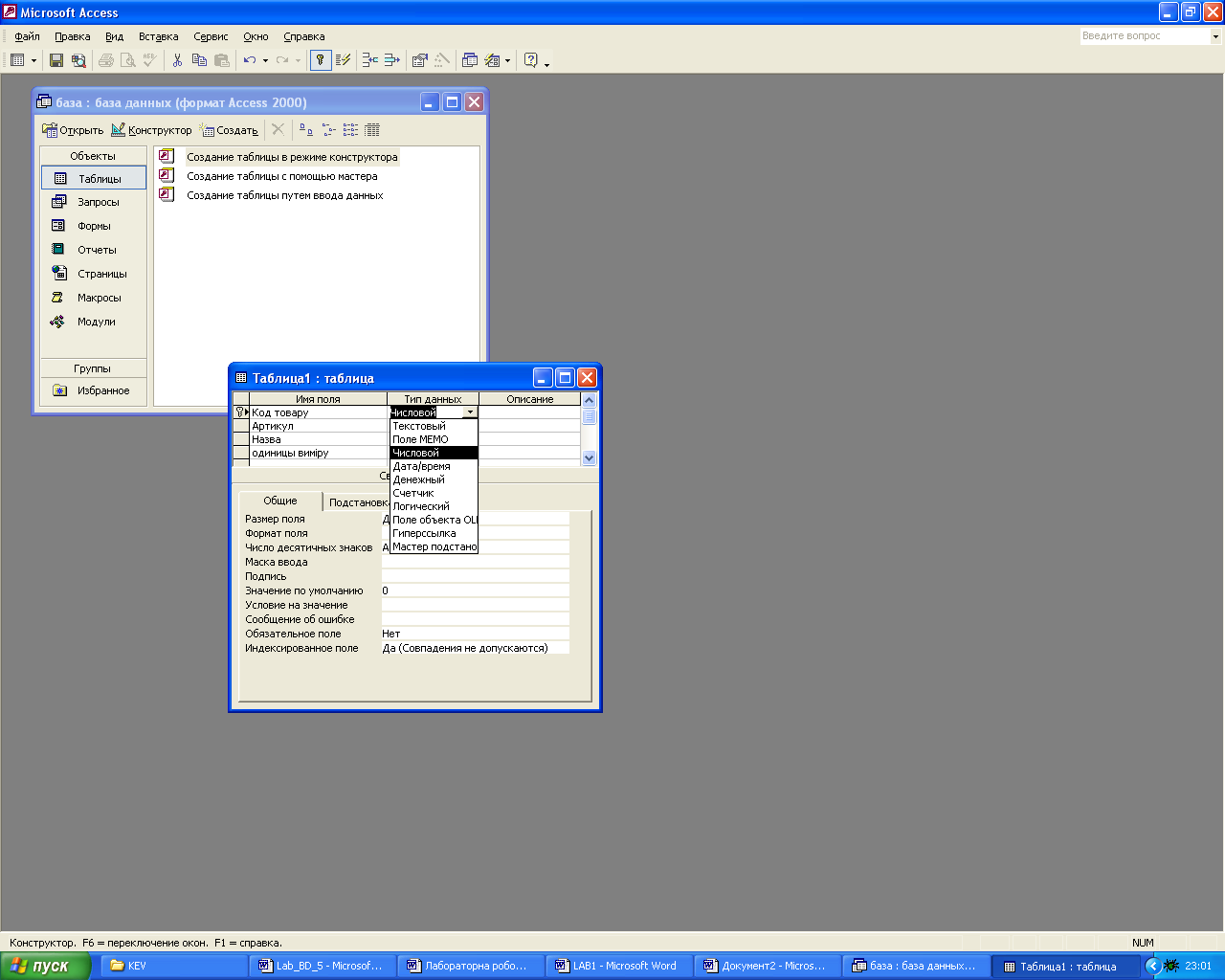Open the Сервис menu
The width and height of the screenshot is (1225, 980).
pos(211,36)
